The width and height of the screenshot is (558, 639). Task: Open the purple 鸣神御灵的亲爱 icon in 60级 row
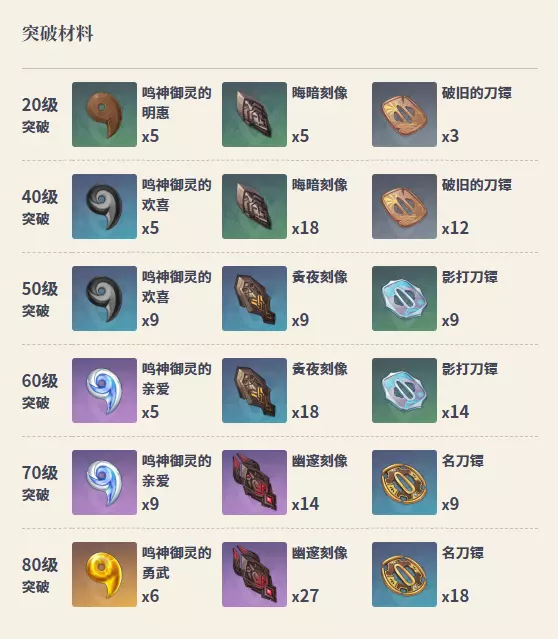pos(104,390)
